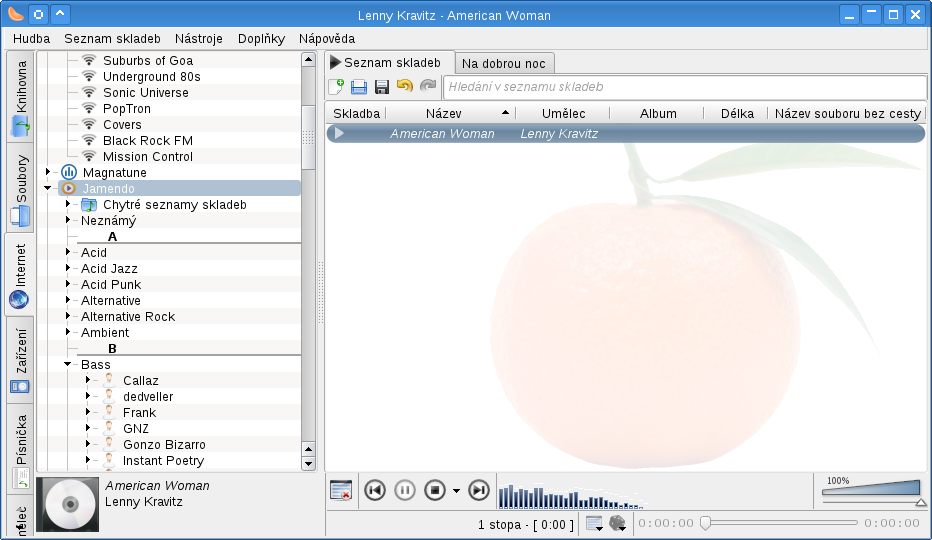The height and width of the screenshot is (540, 932).
Task: Click the Magnatune service icon
Action: (69, 172)
